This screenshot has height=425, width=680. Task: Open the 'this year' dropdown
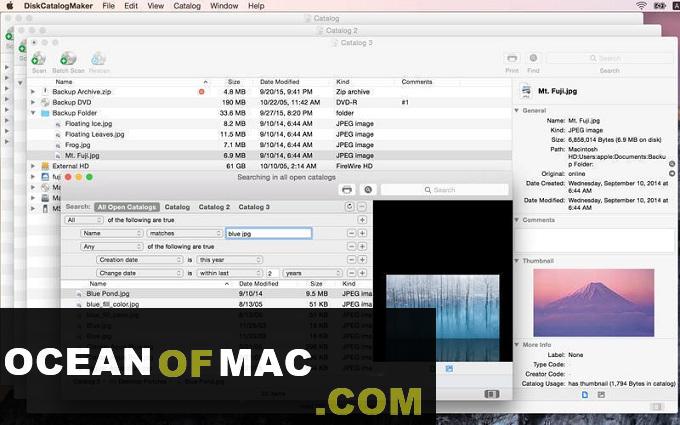(x=230, y=260)
